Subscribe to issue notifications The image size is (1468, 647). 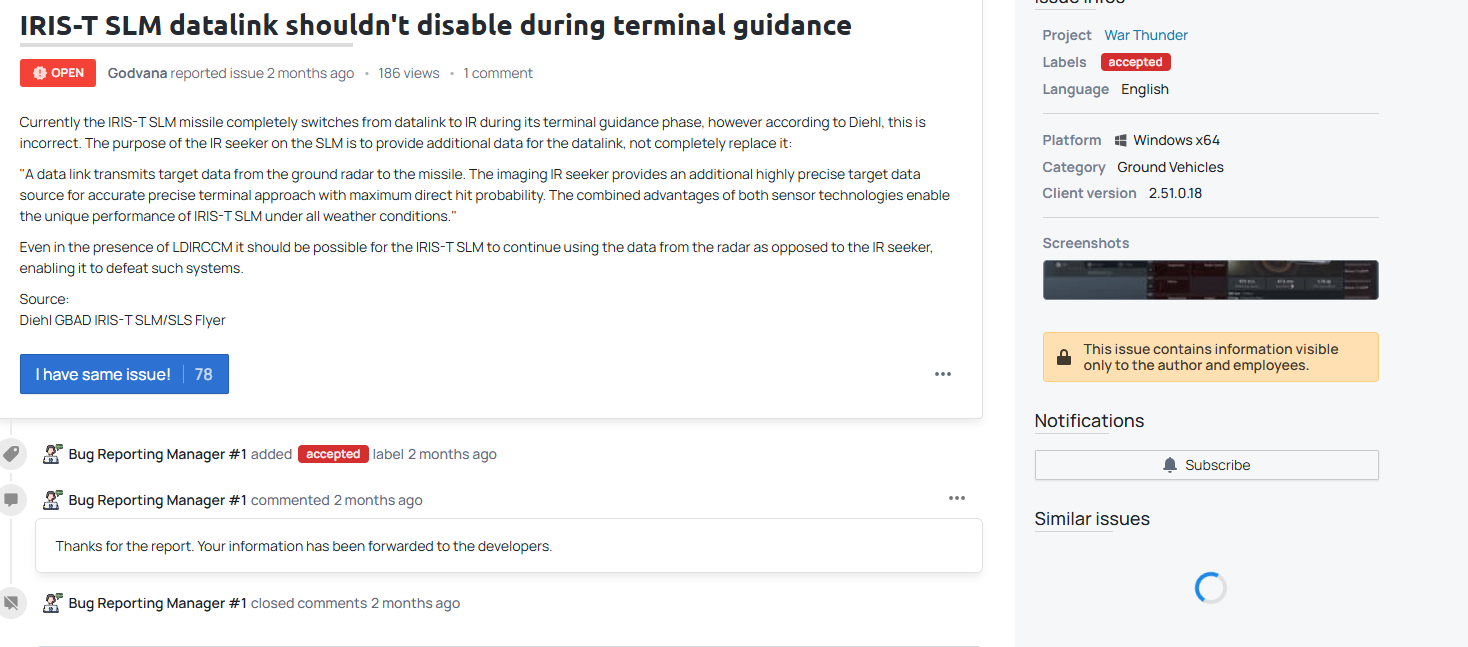[x=1206, y=465]
